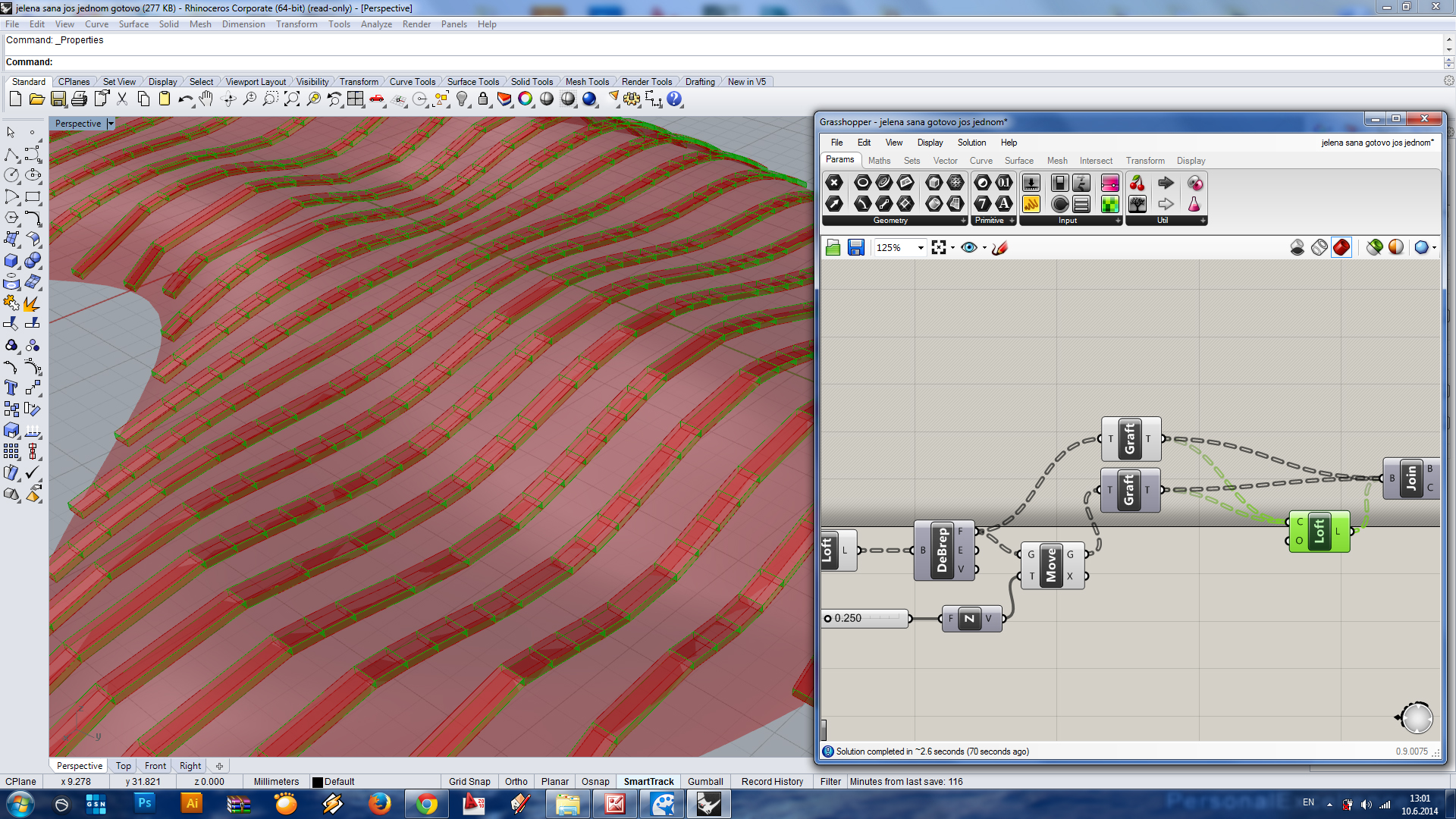Click the Integer 7 primitive icon
Image resolution: width=1456 pixels, height=819 pixels.
[983, 204]
